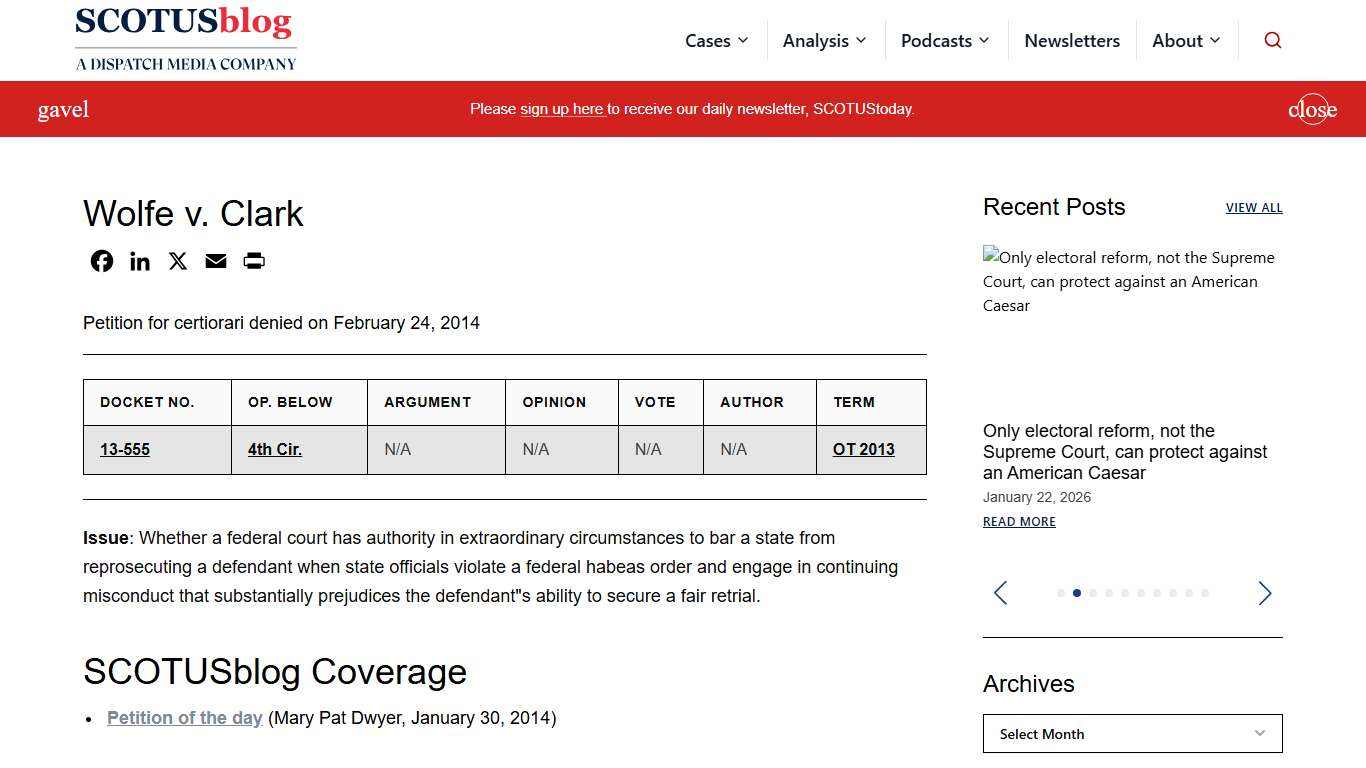The image size is (1366, 768).
Task: Close the red newsletter banner
Action: 1312,109
